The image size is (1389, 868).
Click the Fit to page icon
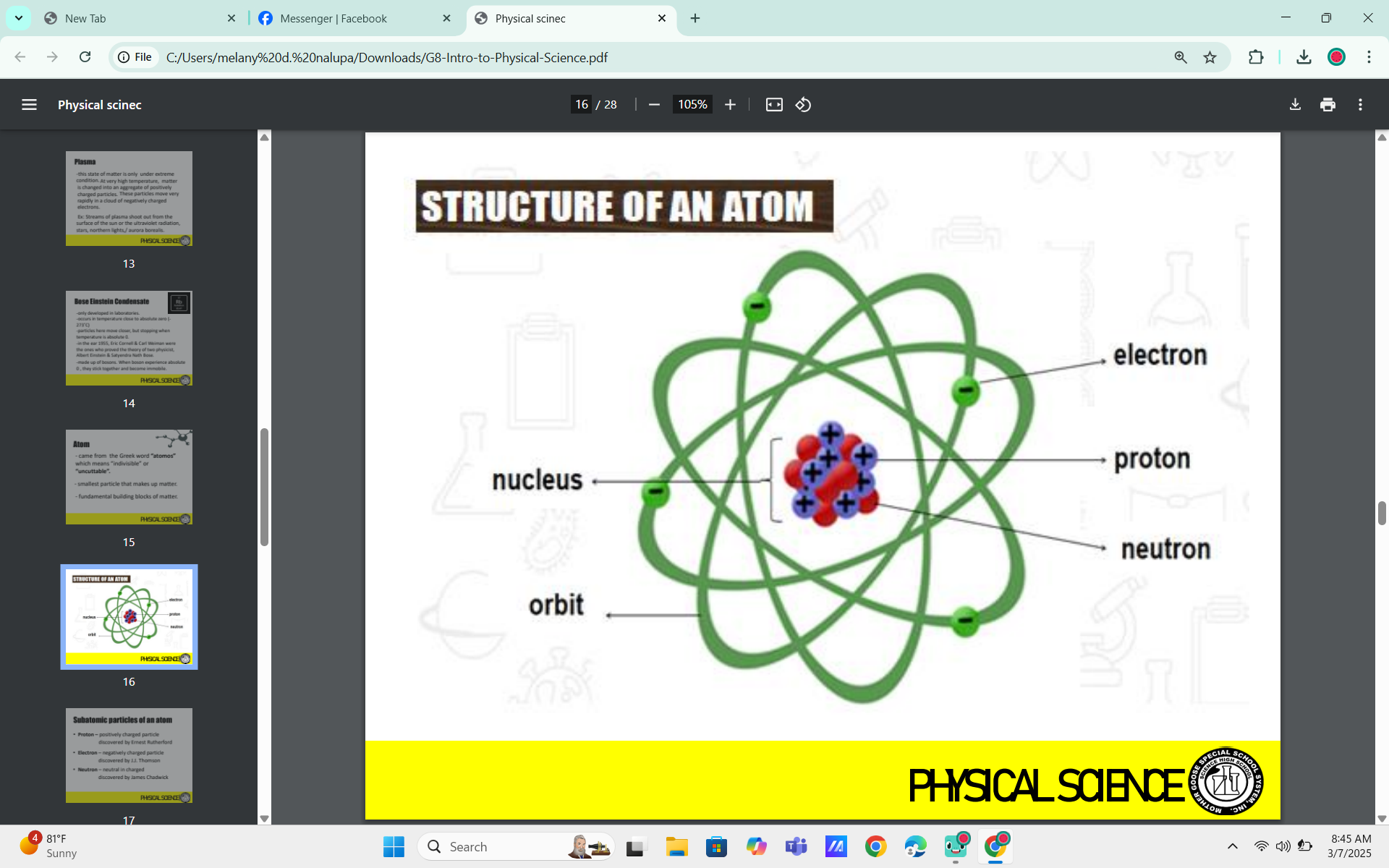click(774, 105)
